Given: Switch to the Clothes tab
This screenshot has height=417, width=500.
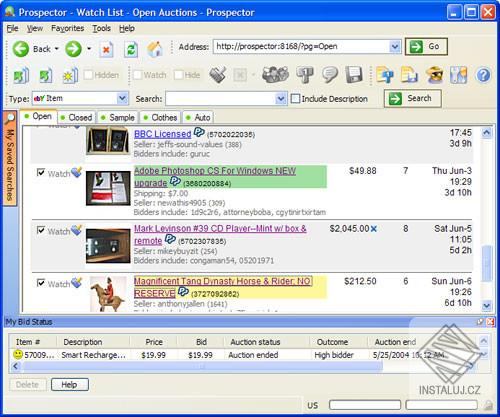Looking at the screenshot, I should tap(160, 117).
